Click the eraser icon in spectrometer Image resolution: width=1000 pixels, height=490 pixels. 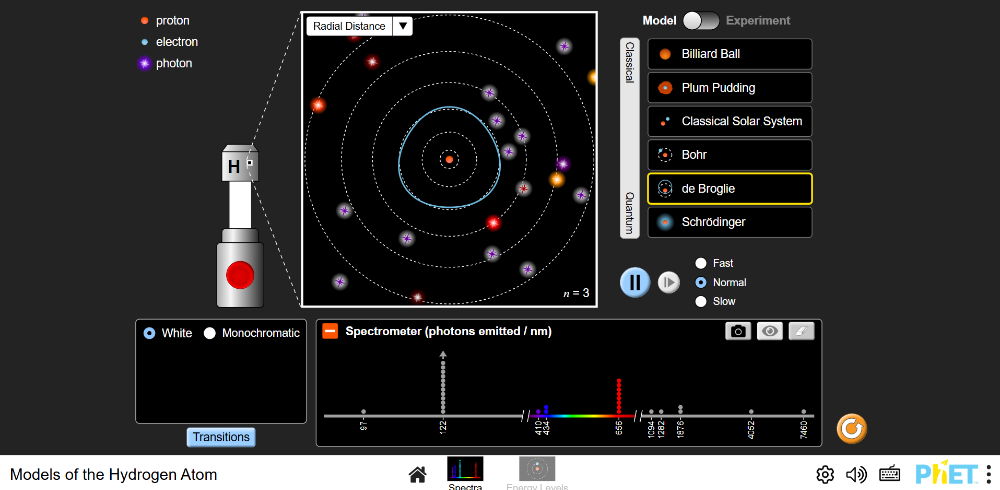coord(801,331)
